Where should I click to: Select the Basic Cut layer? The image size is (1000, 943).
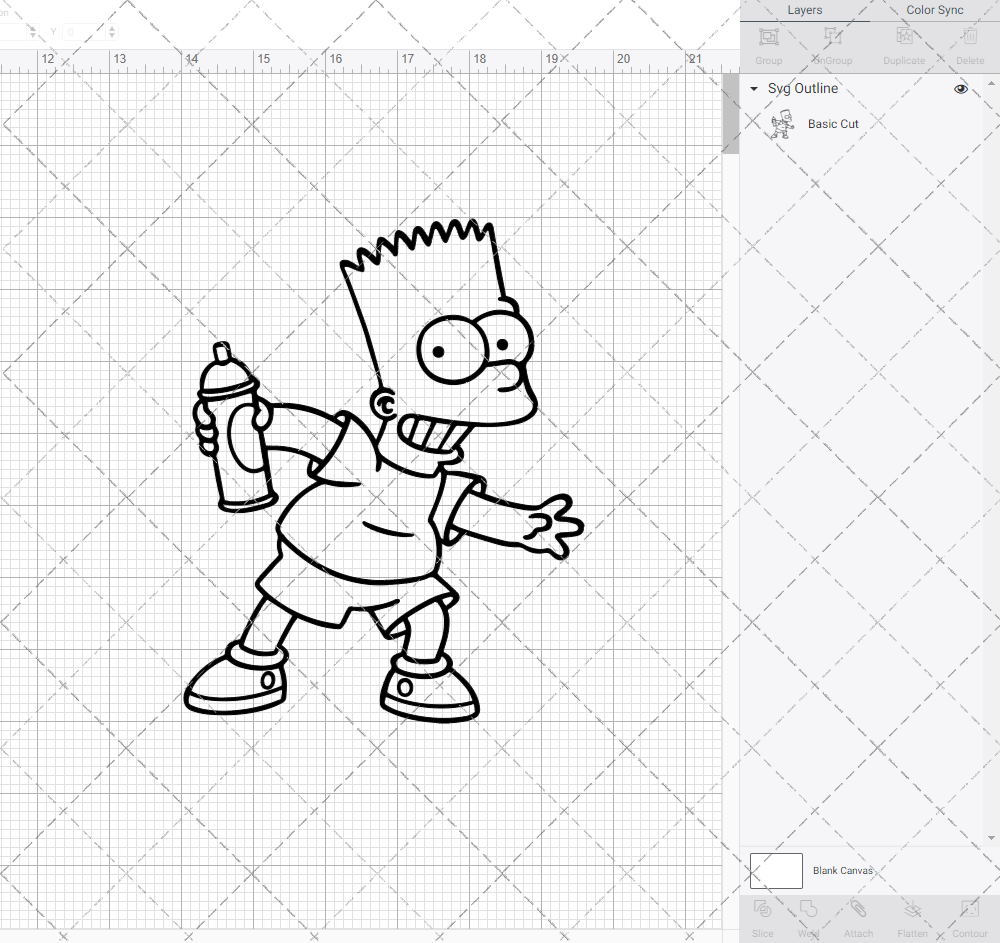833,123
